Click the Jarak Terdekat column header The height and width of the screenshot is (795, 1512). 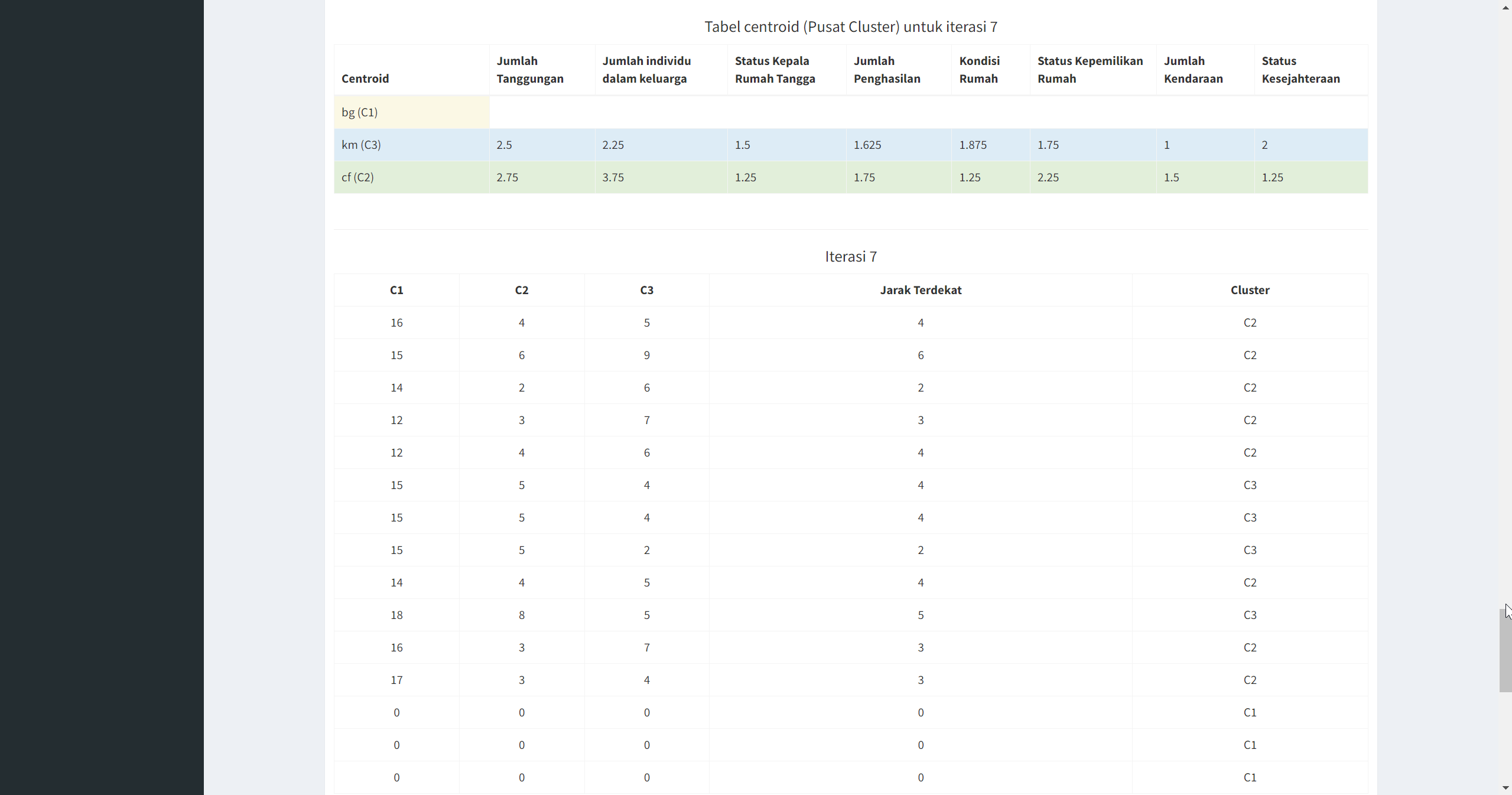(x=920, y=290)
